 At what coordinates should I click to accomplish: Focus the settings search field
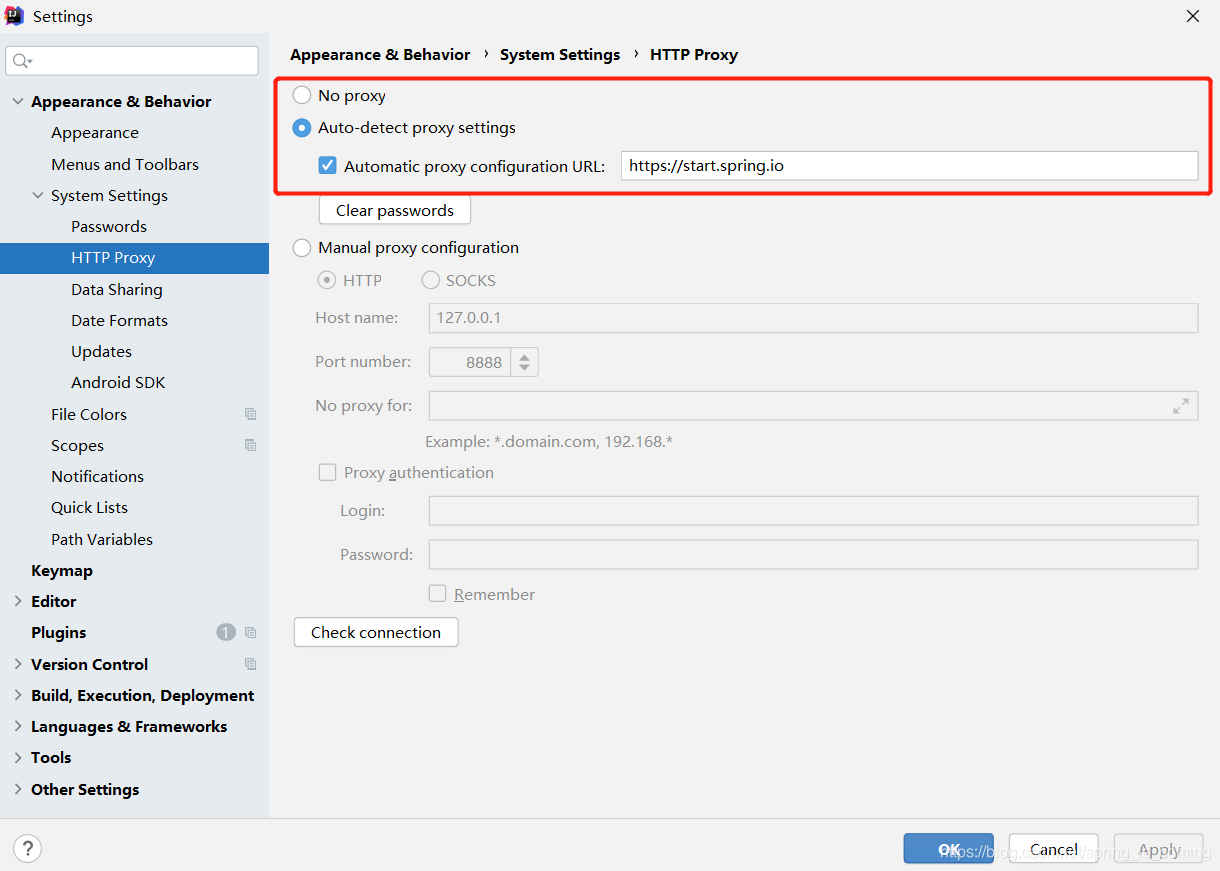tap(132, 61)
